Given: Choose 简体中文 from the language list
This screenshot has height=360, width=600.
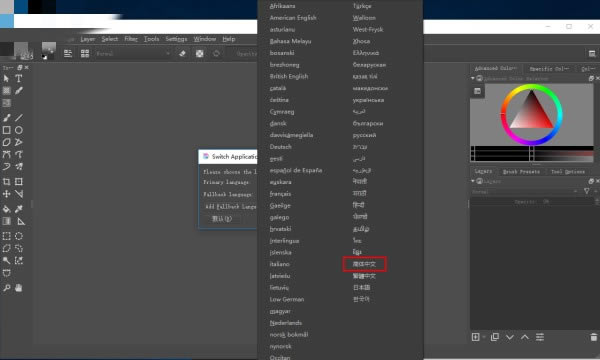Looking at the screenshot, I should point(364,264).
